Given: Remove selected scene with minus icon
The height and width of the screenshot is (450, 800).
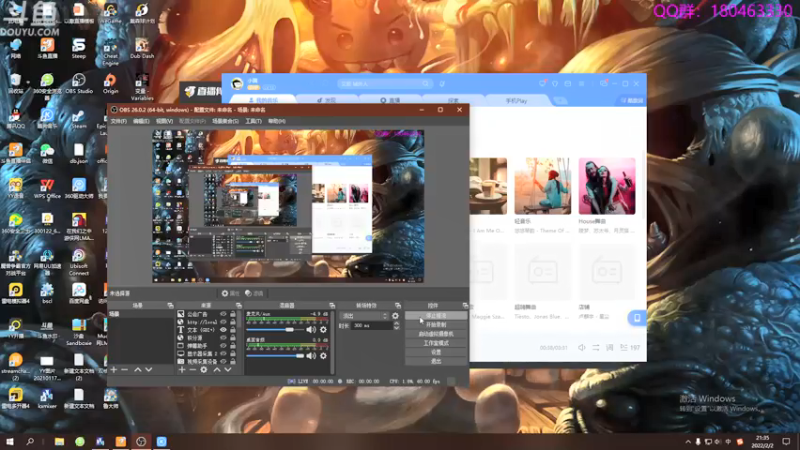Looking at the screenshot, I should [124, 369].
